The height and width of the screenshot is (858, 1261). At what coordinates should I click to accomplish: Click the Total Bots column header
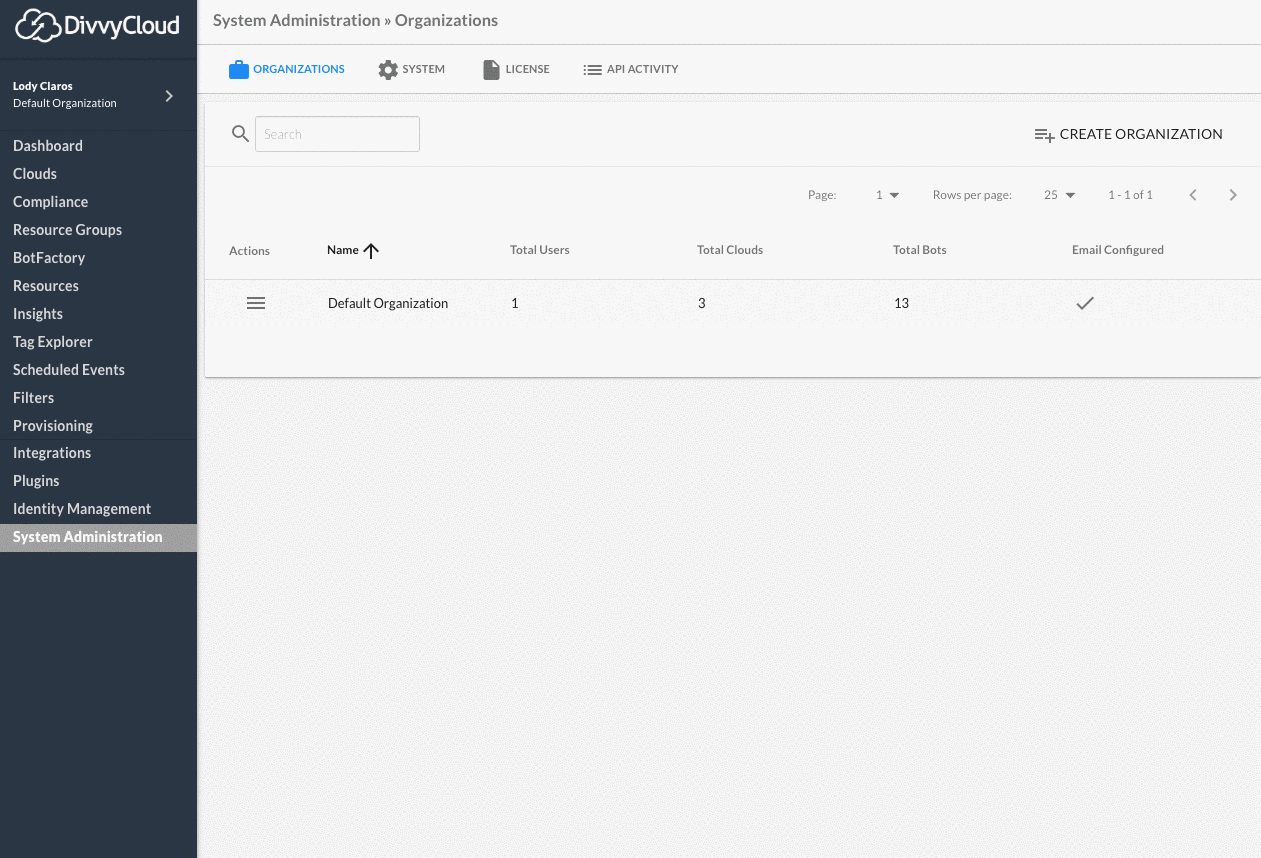920,250
